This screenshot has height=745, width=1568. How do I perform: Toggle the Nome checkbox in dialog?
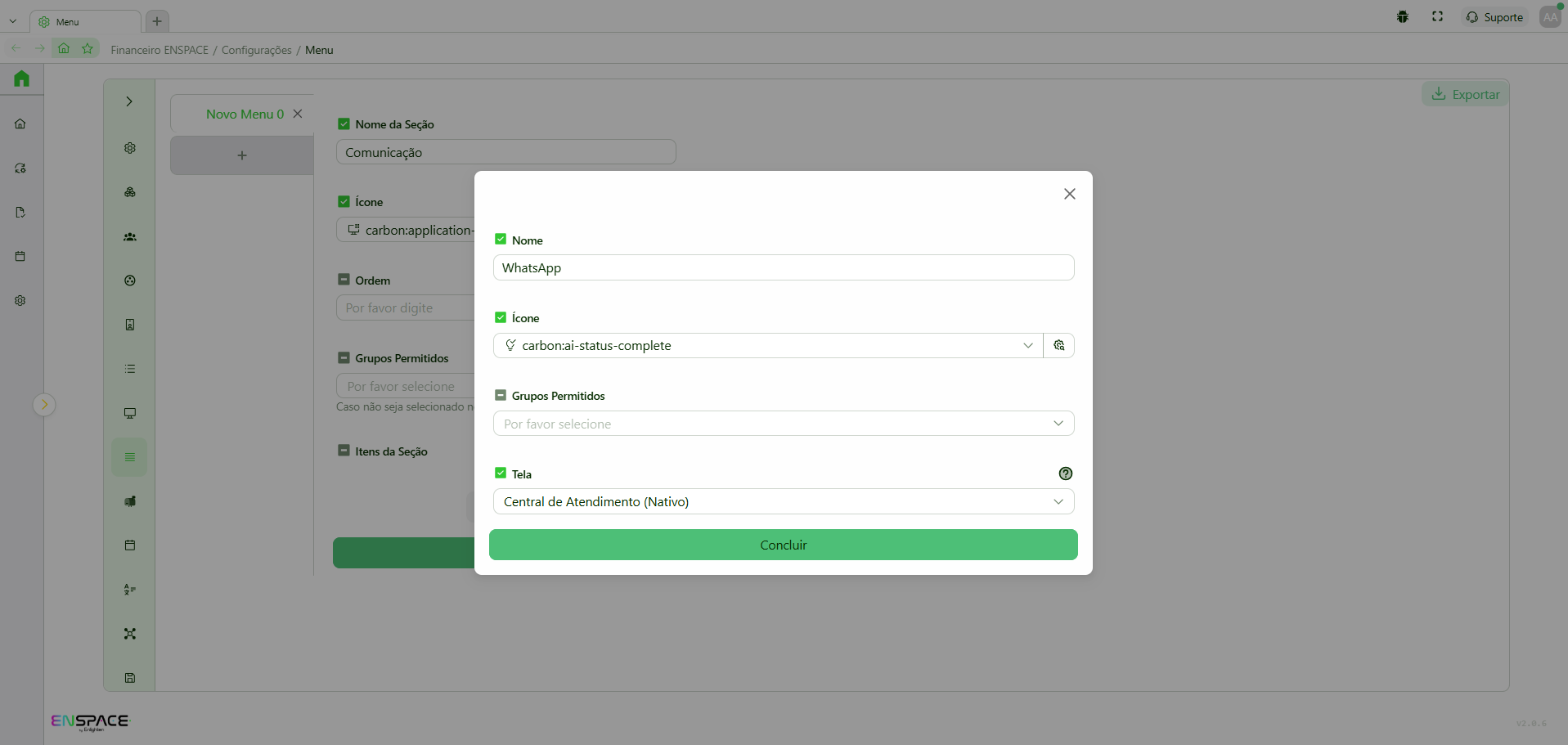point(501,240)
